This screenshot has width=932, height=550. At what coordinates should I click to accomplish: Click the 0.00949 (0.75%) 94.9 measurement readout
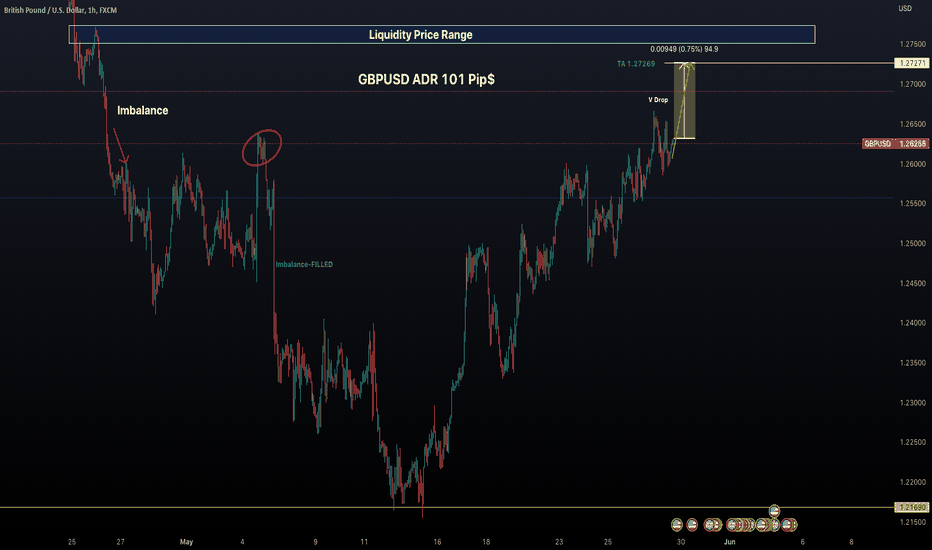click(684, 49)
